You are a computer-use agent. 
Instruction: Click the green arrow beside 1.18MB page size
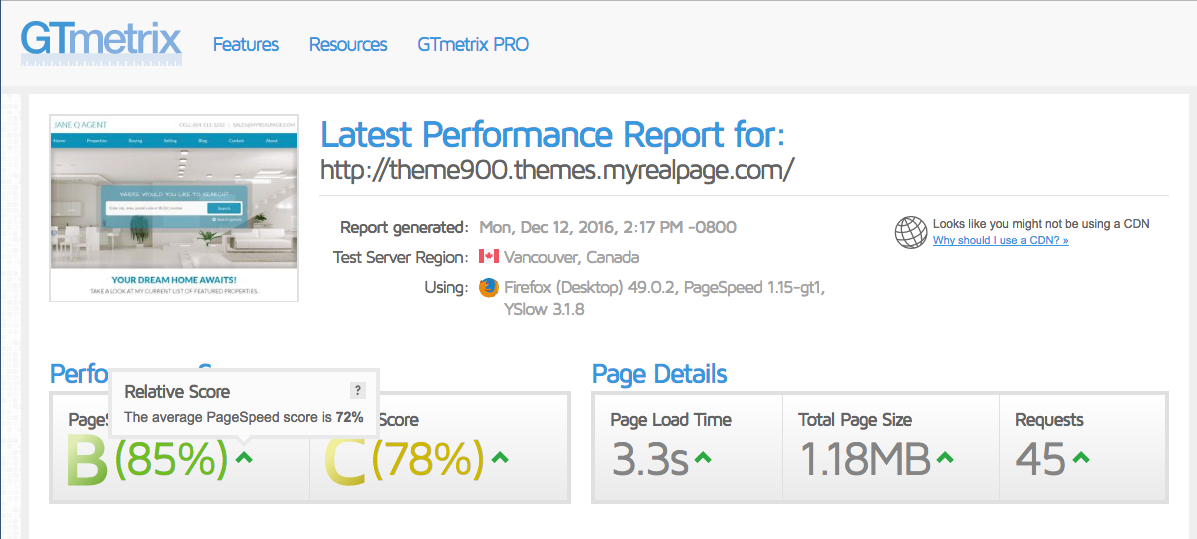point(945,457)
